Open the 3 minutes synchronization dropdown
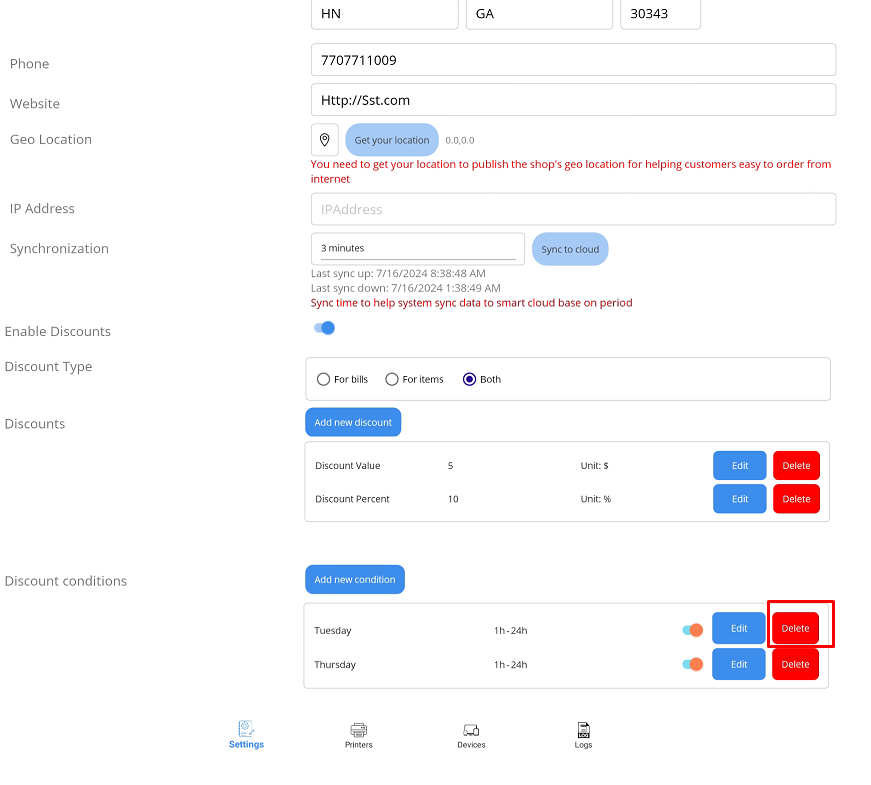This screenshot has width=871, height=785. [417, 248]
